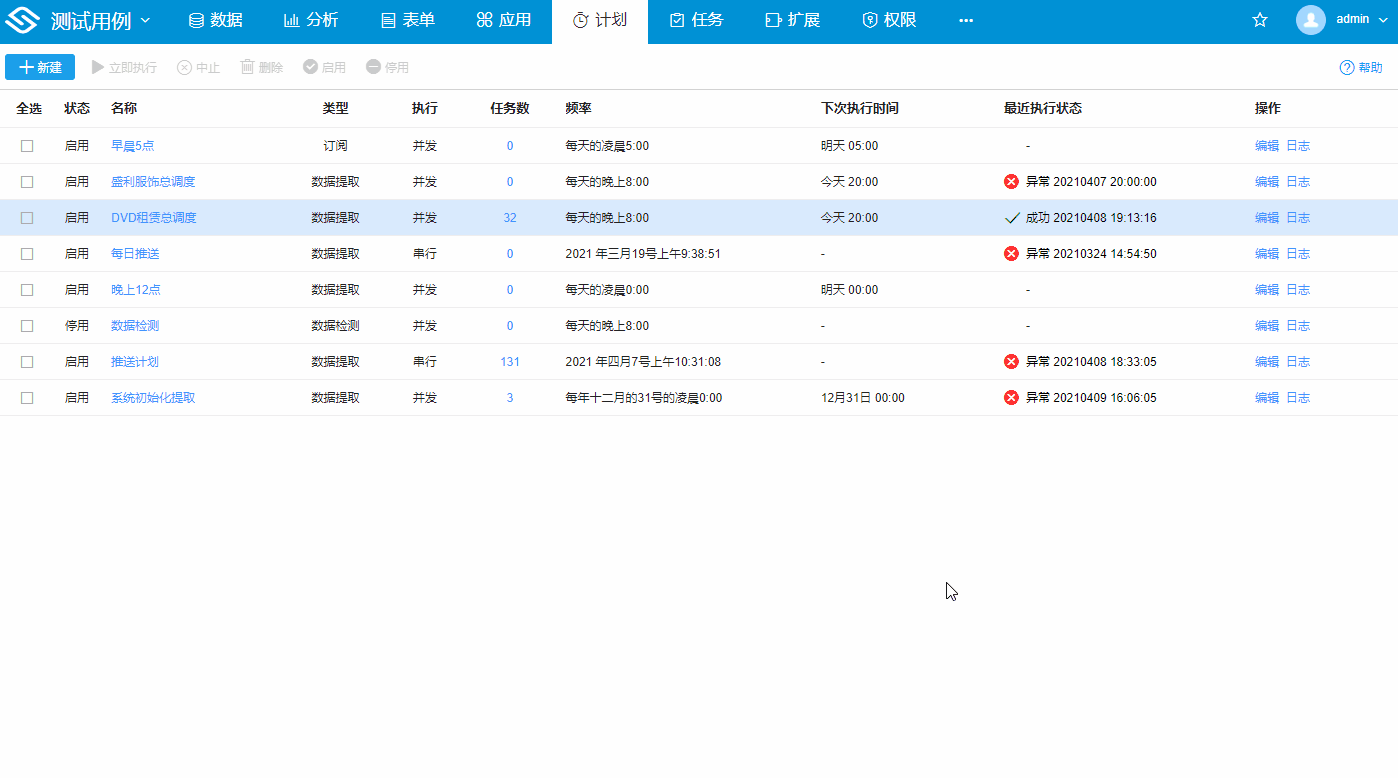Click the star favorites icon

[1260, 20]
